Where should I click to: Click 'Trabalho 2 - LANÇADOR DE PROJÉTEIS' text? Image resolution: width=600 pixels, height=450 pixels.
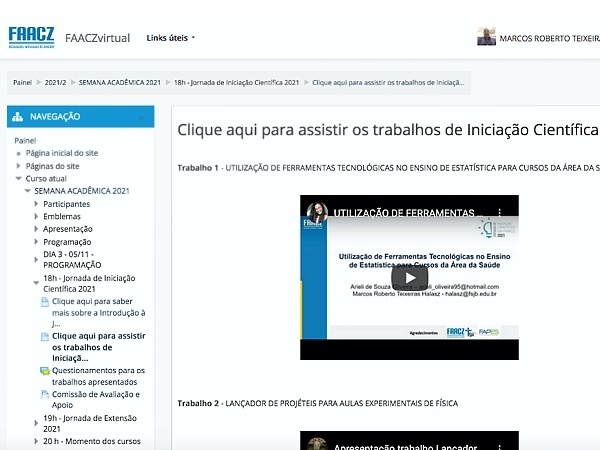(x=318, y=403)
